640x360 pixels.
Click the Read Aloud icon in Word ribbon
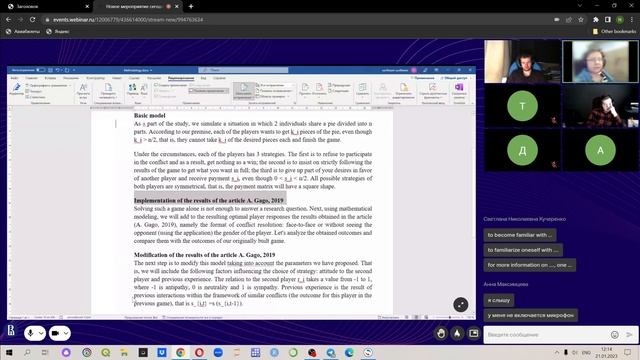point(83,89)
